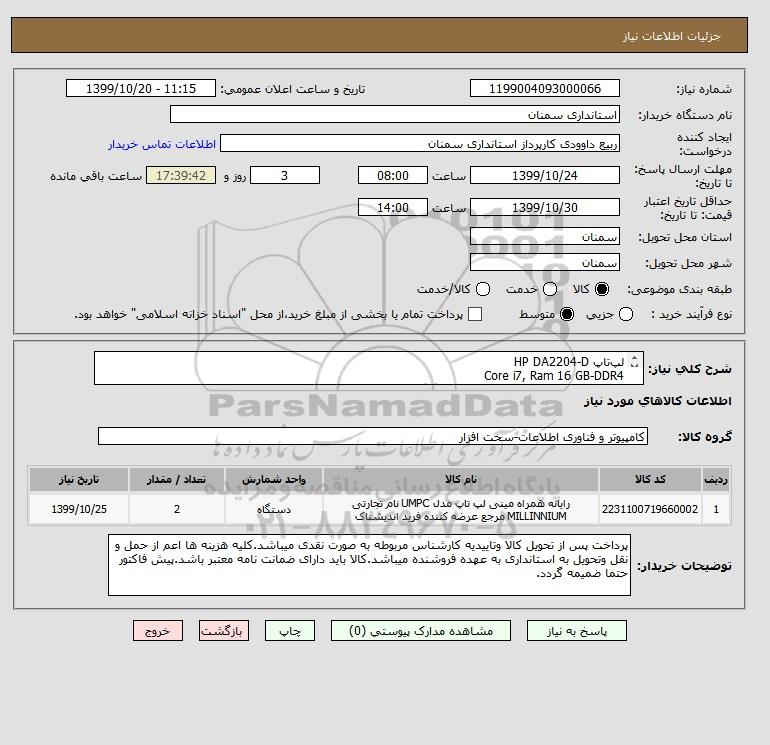Click the توضیحات خریدار text area
Screen dimensions: 770x745
[369, 565]
